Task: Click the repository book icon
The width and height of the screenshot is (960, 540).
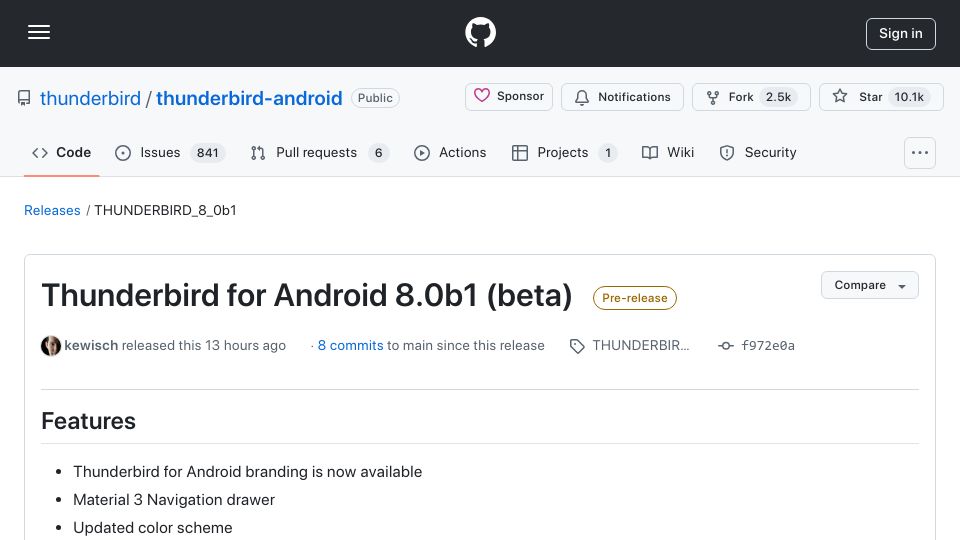Action: pyautogui.click(x=24, y=98)
